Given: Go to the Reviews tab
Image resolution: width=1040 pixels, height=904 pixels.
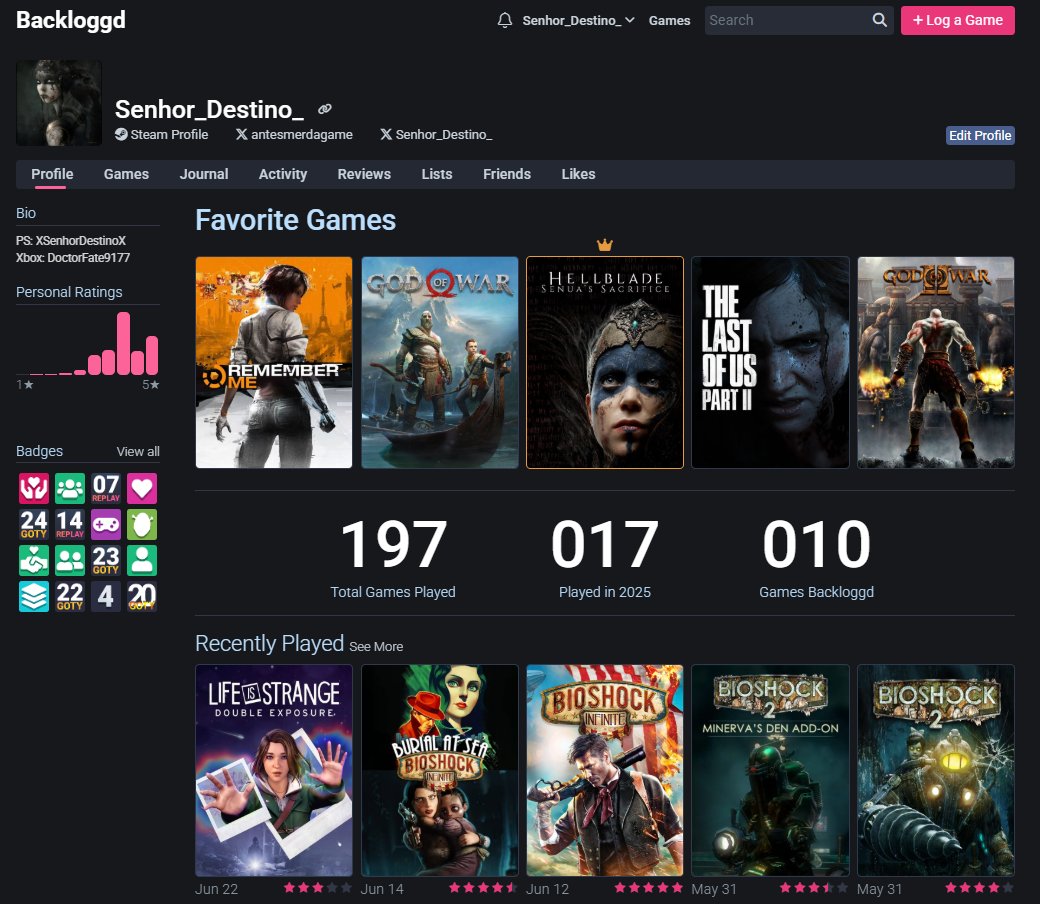Looking at the screenshot, I should pyautogui.click(x=364, y=174).
